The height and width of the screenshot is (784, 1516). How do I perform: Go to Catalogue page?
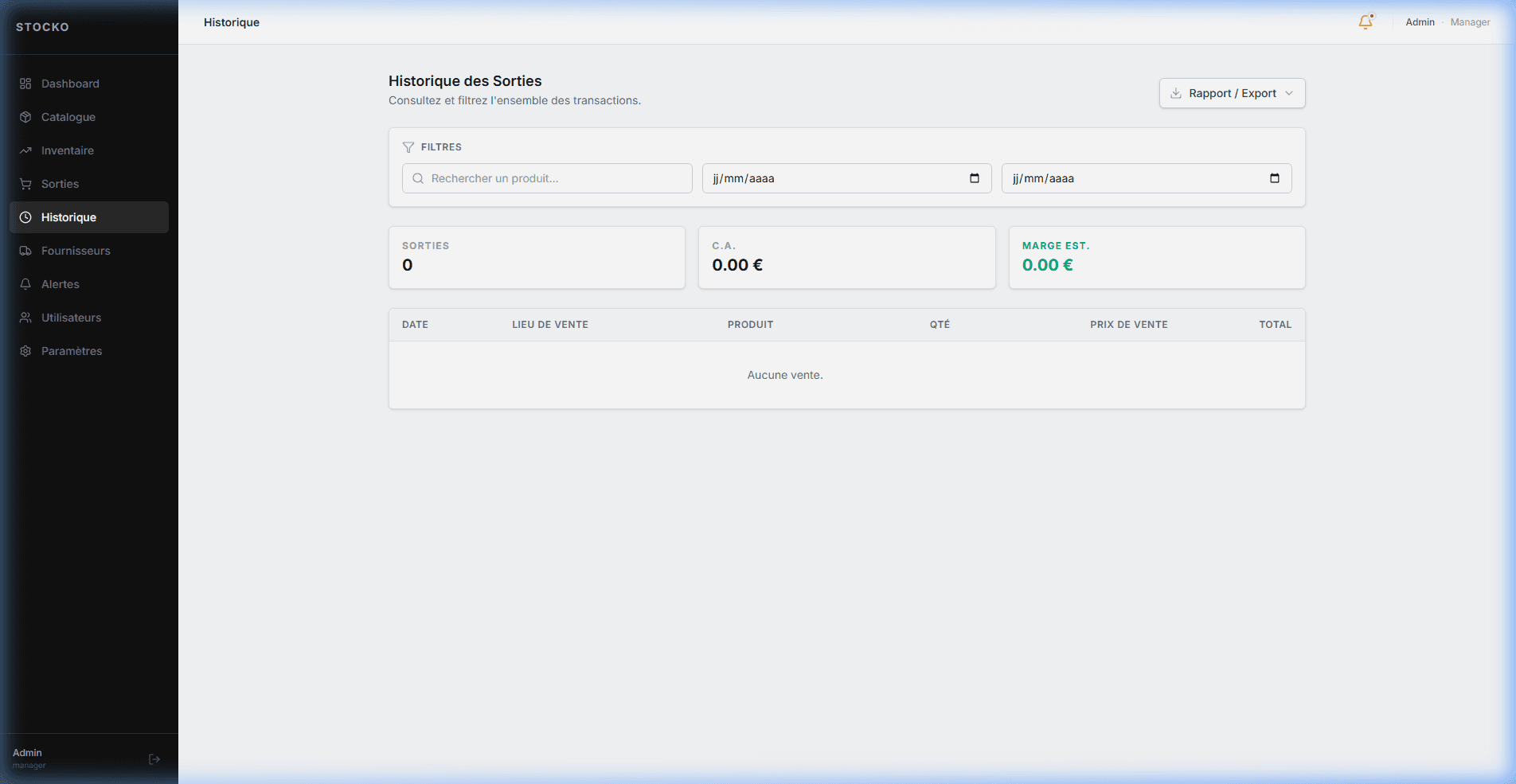(89, 117)
